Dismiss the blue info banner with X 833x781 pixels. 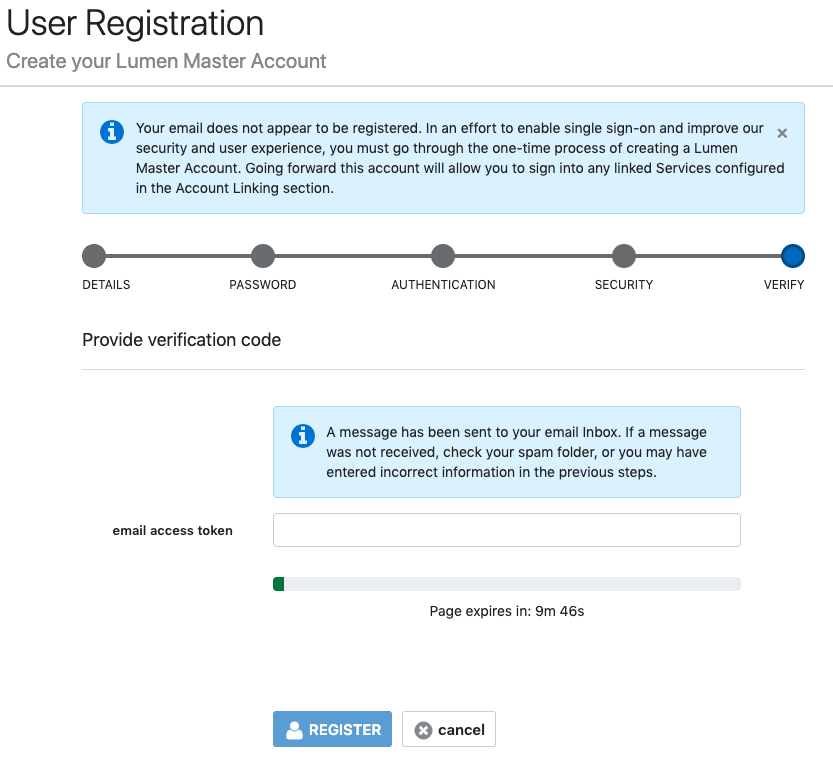click(782, 133)
